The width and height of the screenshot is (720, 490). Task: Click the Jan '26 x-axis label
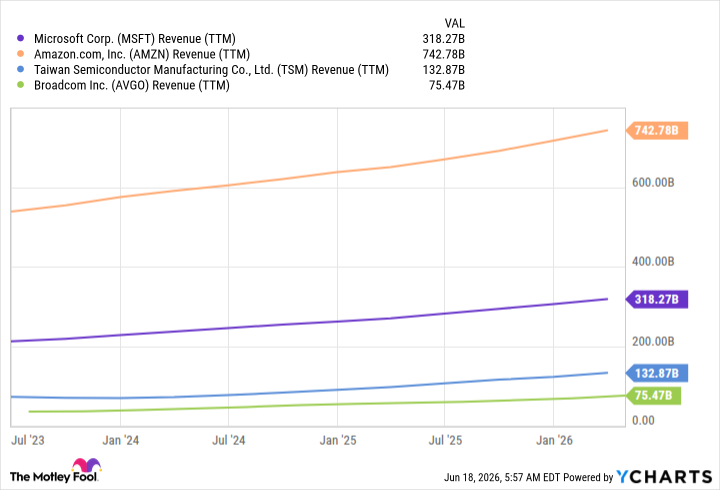(x=554, y=440)
